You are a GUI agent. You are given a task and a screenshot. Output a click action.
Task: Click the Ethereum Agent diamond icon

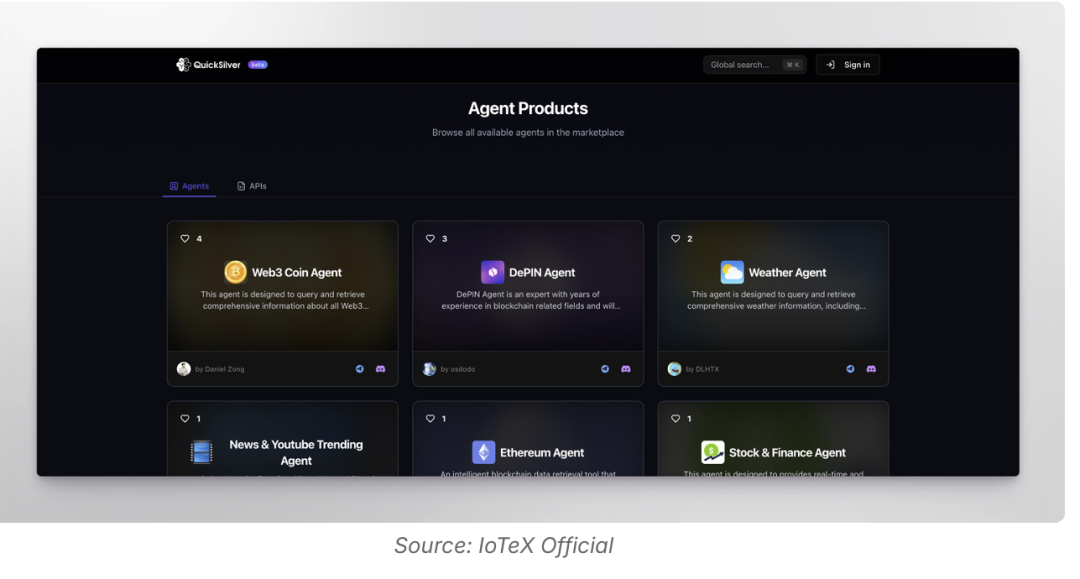[483, 453]
